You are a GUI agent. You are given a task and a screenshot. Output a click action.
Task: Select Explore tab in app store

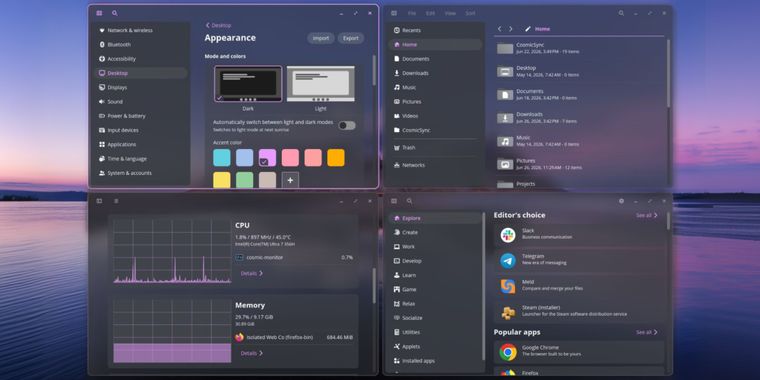coord(435,218)
